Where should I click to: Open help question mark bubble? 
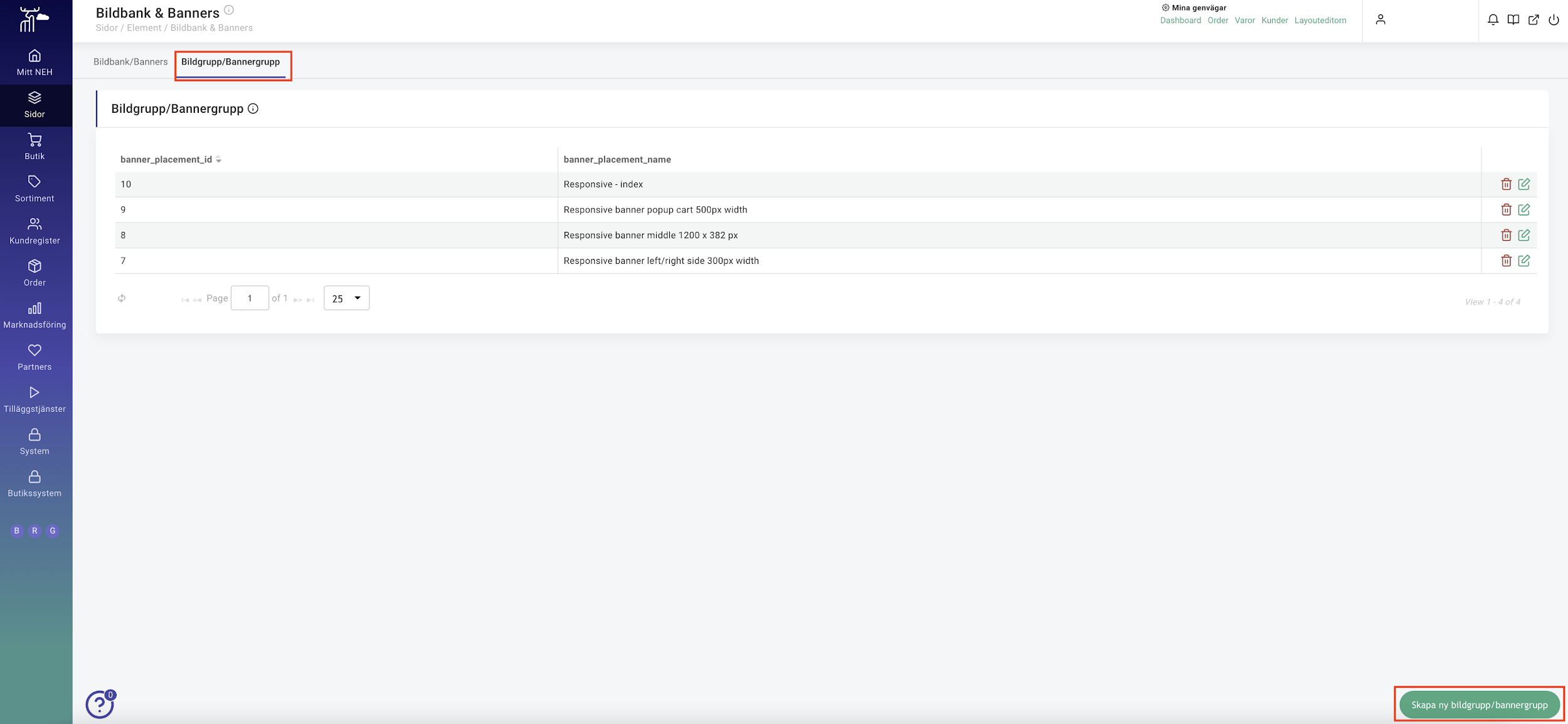(x=100, y=705)
